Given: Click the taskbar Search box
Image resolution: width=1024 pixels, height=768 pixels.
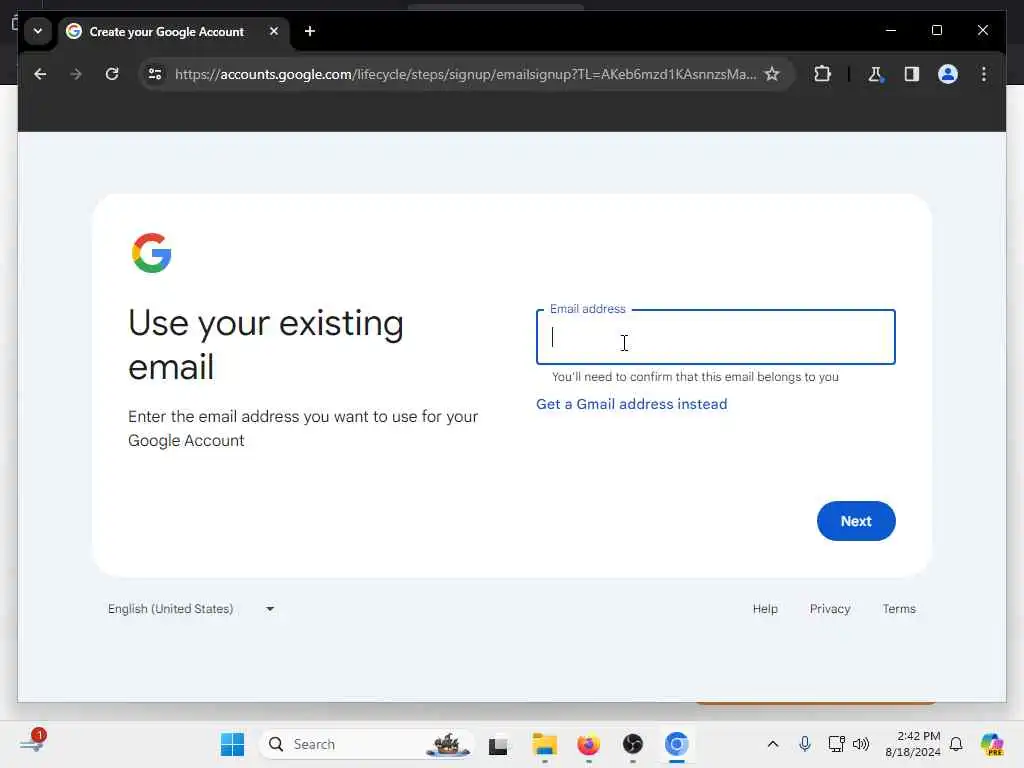Looking at the screenshot, I should click(368, 744).
